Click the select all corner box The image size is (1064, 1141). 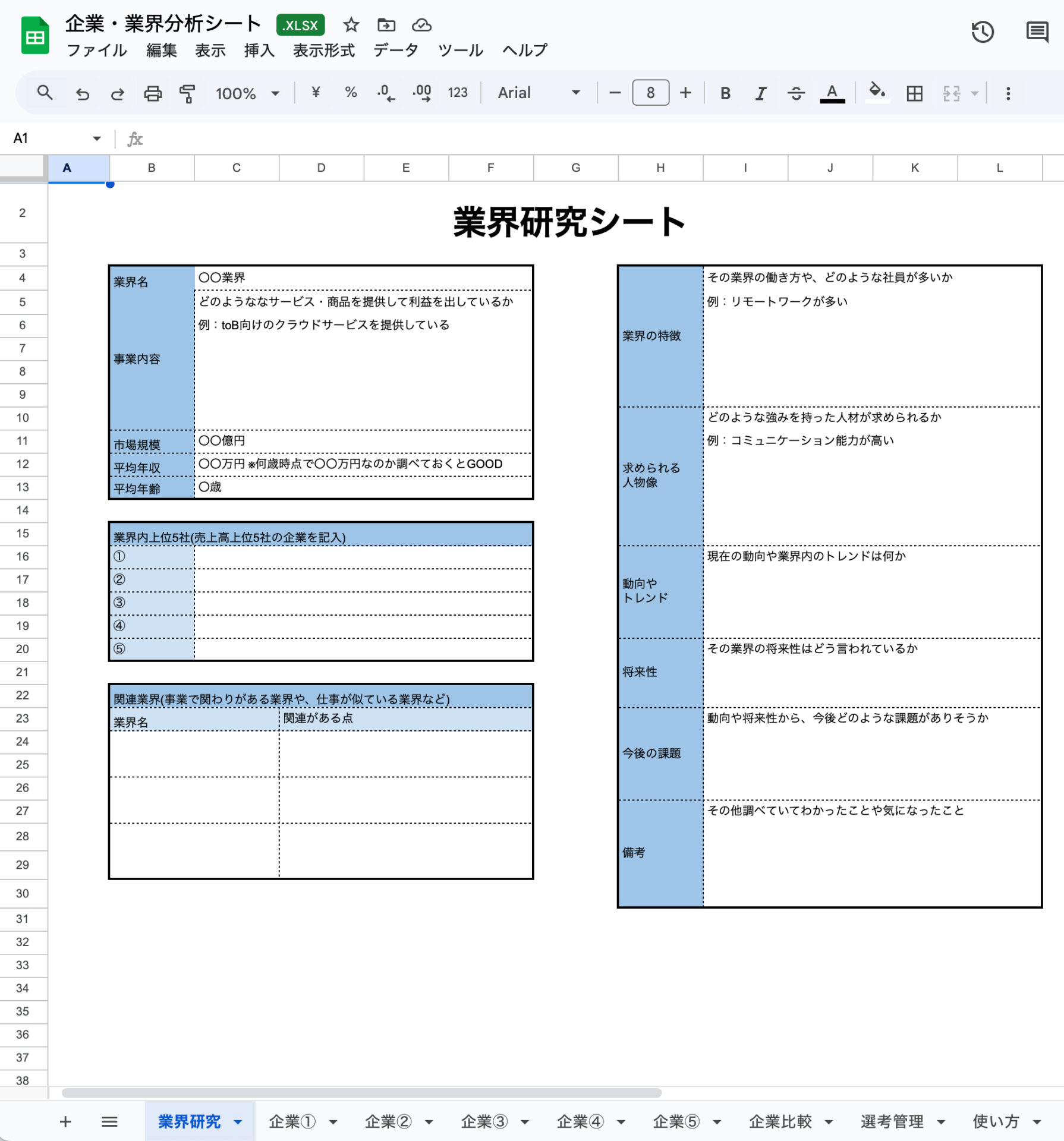pos(23,167)
